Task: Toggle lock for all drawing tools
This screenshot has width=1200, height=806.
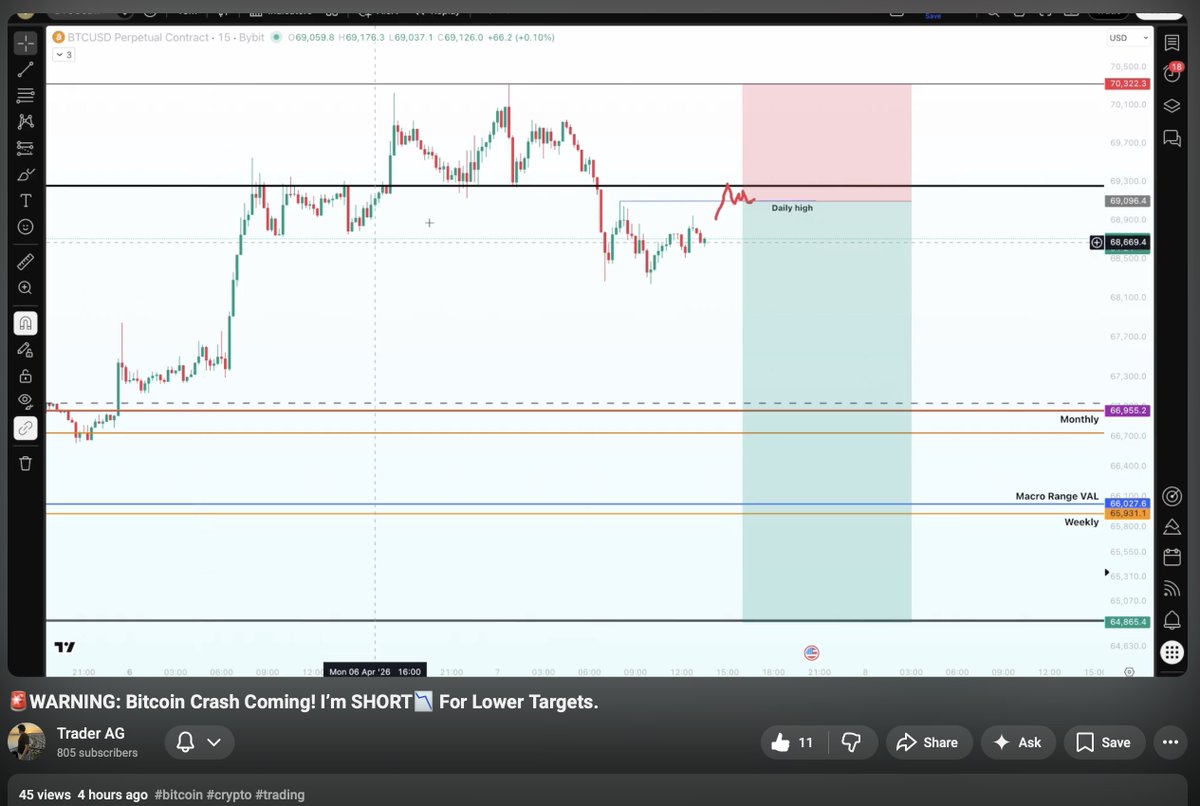Action: coord(26,376)
